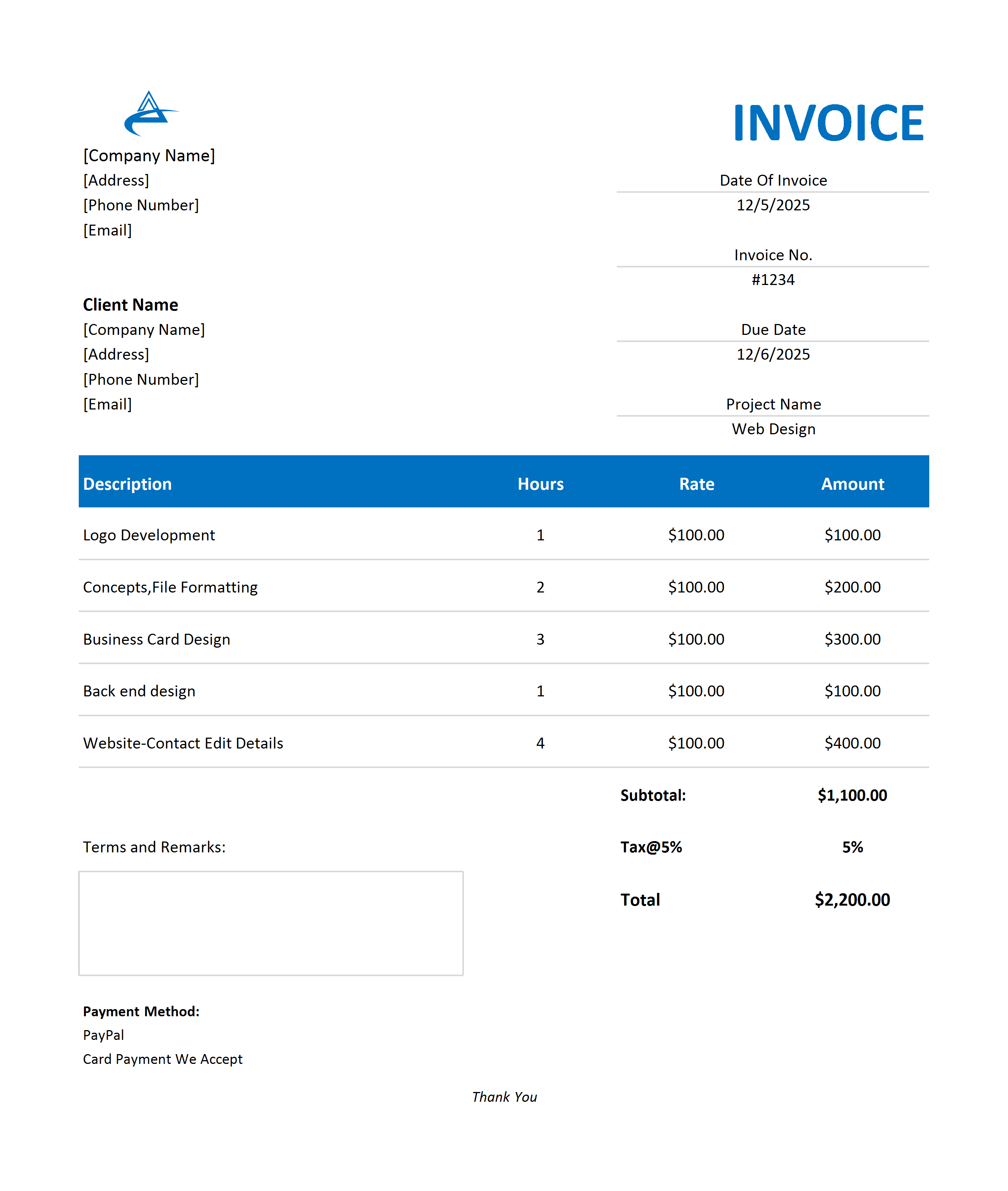Image resolution: width=1008 pixels, height=1191 pixels.
Task: Click invoice number #1234 field
Action: tap(772, 280)
